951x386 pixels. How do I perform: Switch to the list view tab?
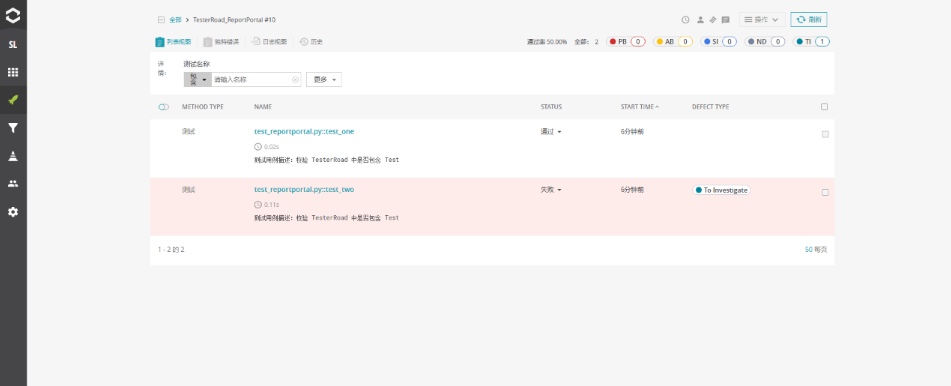(x=173, y=42)
